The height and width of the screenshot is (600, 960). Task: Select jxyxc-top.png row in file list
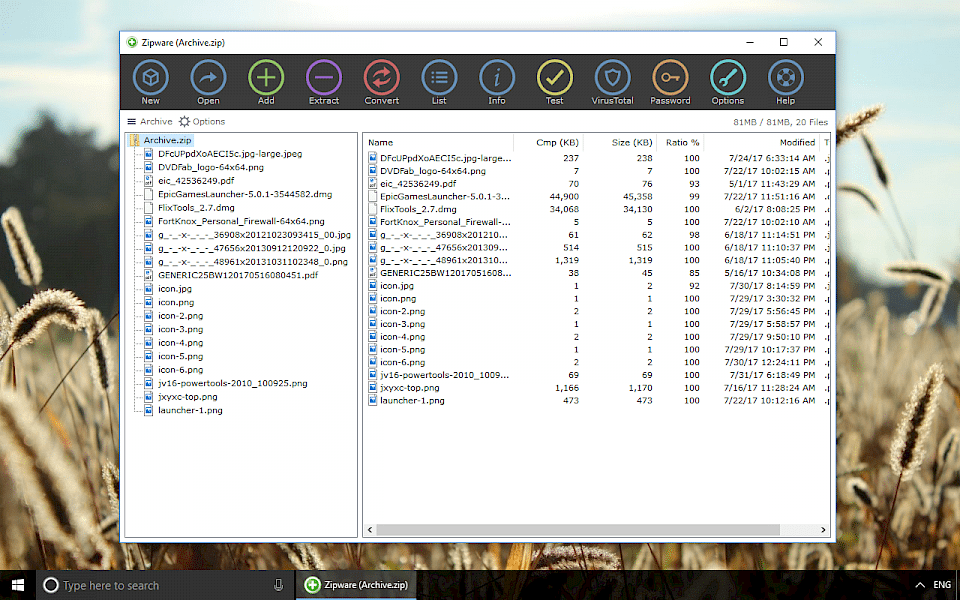point(597,388)
